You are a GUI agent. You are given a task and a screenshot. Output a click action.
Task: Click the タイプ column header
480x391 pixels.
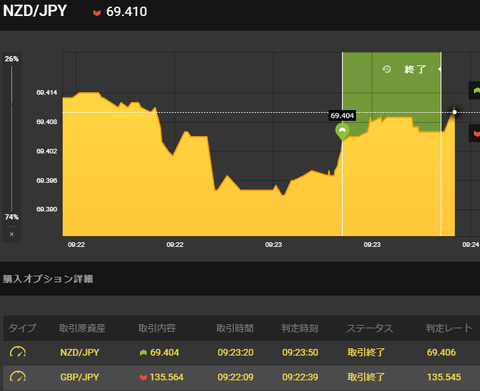tap(22, 328)
